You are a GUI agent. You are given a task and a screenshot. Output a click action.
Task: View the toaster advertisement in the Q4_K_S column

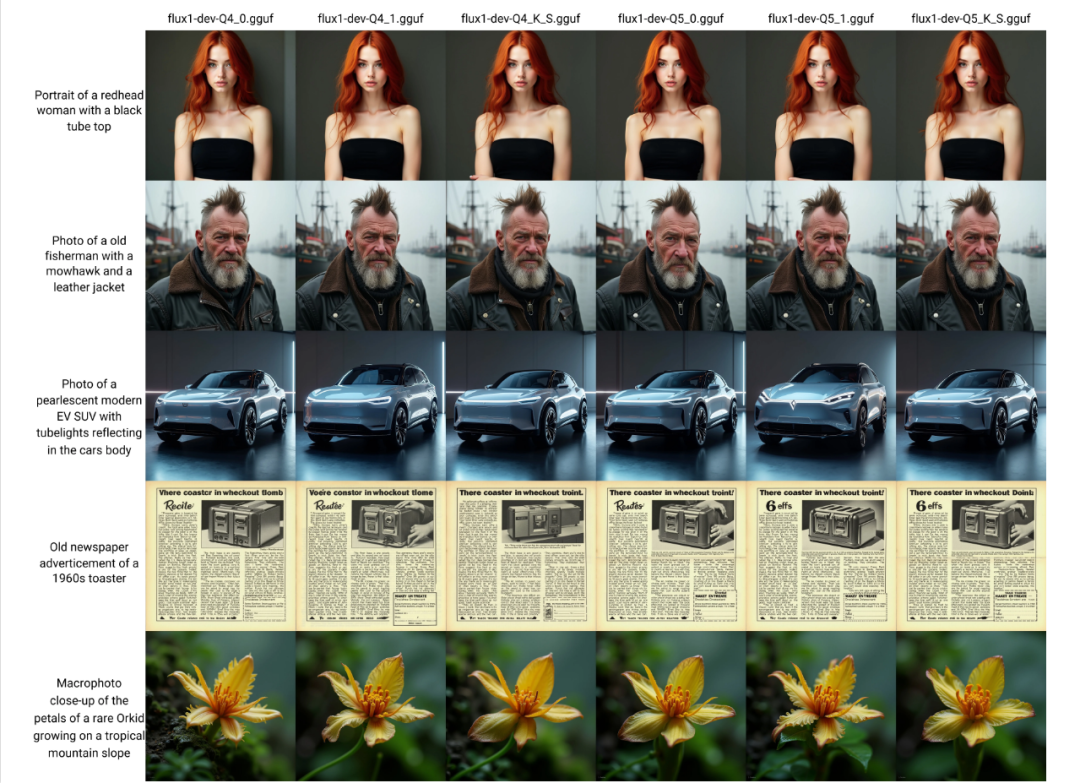point(521,556)
